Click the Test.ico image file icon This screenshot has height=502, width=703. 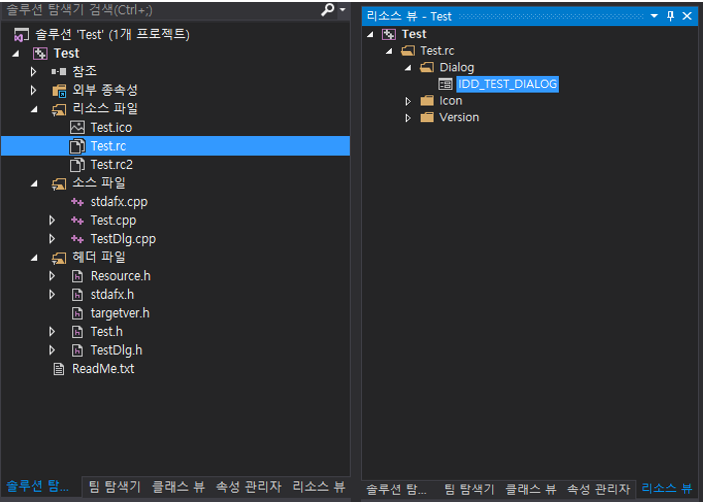tap(77, 127)
